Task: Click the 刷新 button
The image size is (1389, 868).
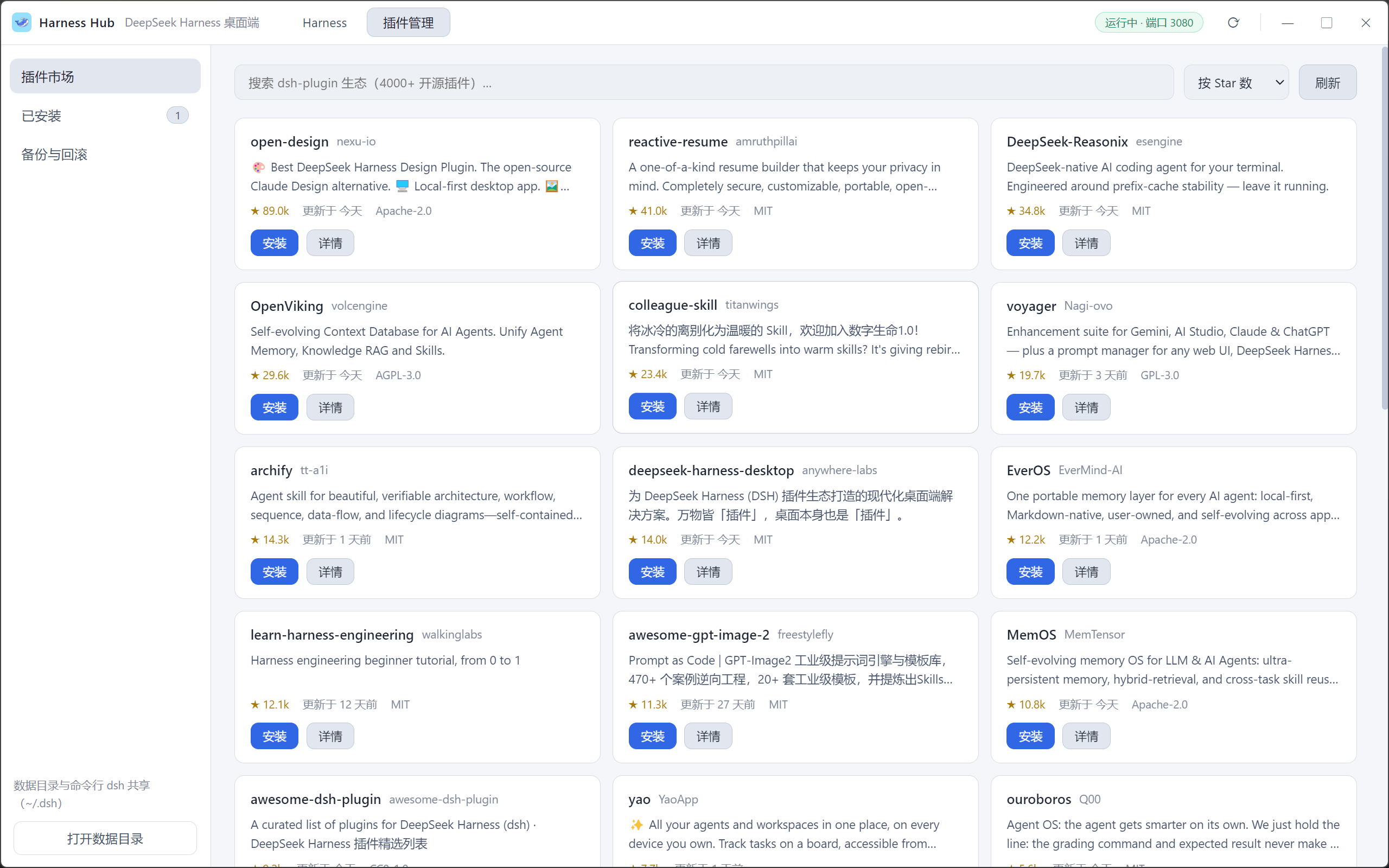Action: pyautogui.click(x=1327, y=82)
